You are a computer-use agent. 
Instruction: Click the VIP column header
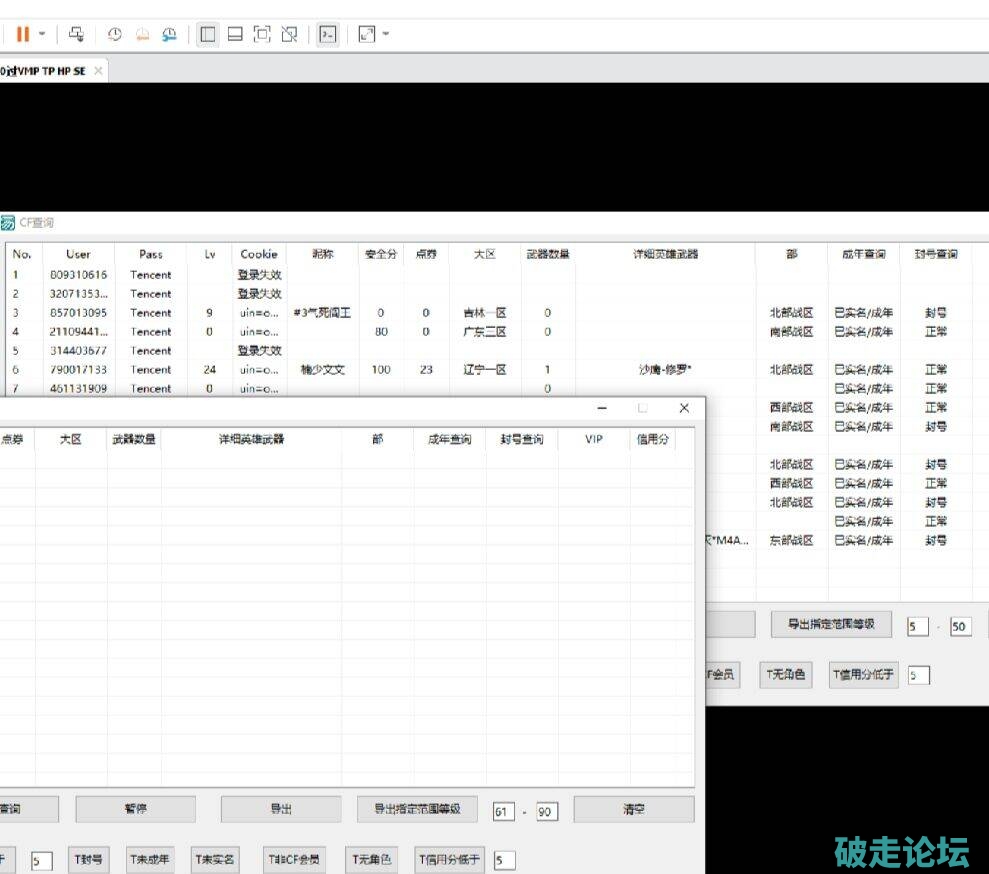click(x=594, y=439)
